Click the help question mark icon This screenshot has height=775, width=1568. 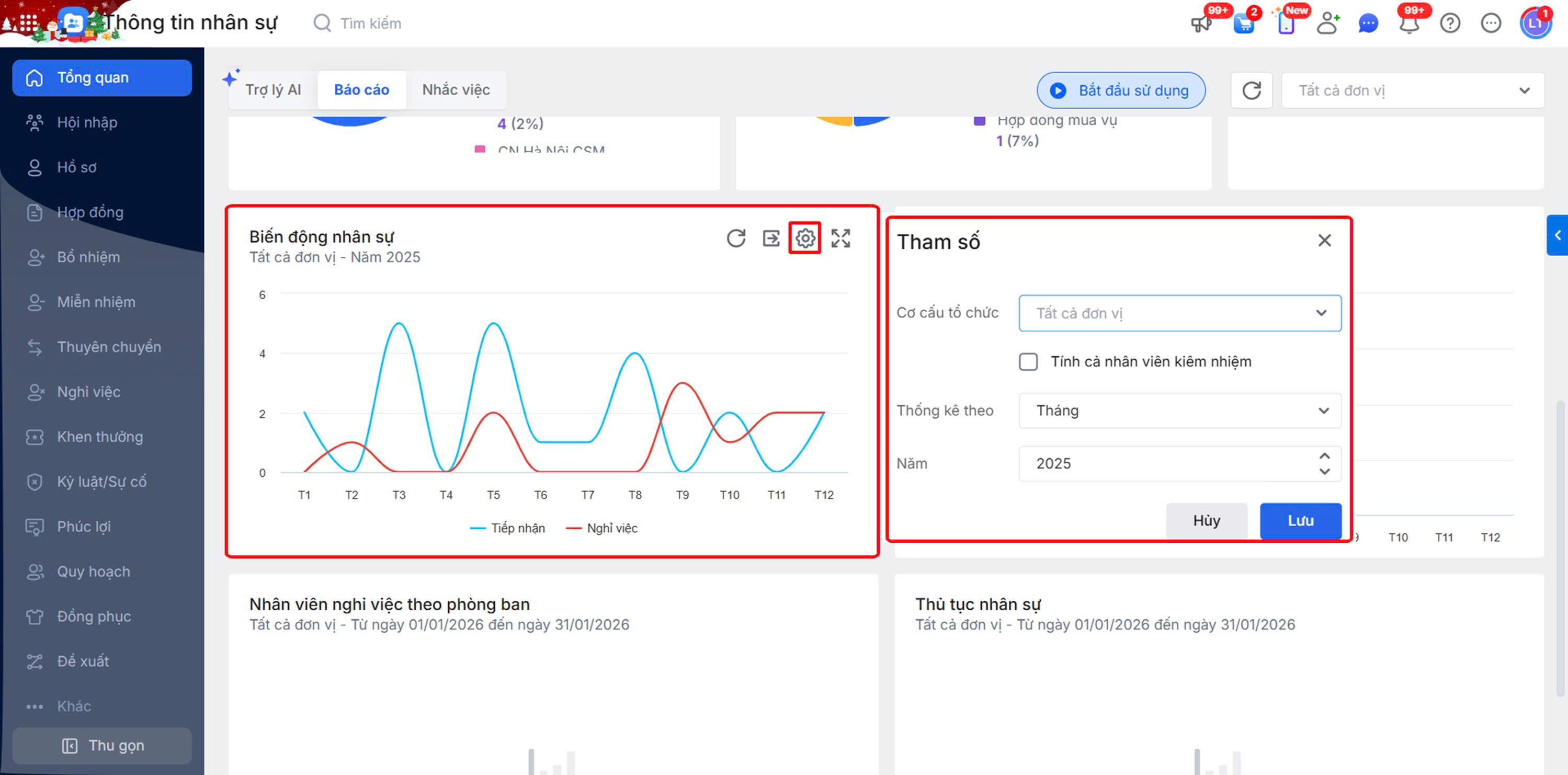pos(1450,24)
